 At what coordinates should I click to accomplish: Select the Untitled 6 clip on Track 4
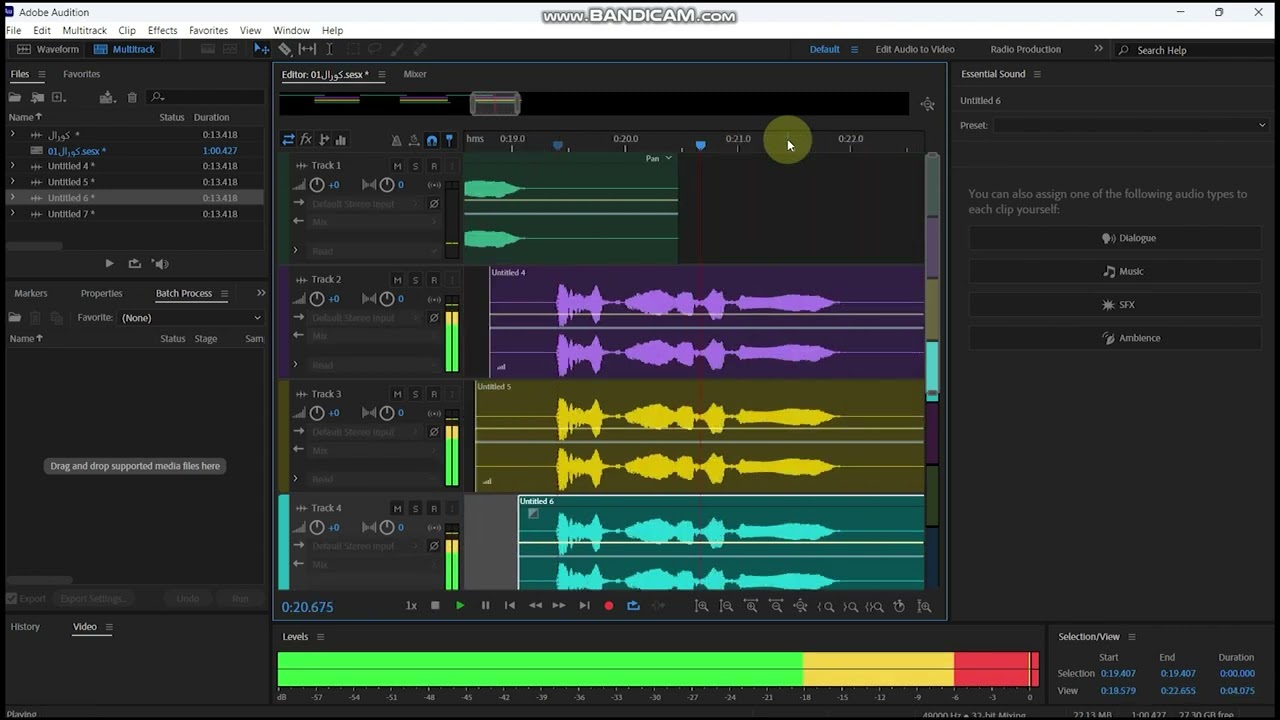point(720,543)
